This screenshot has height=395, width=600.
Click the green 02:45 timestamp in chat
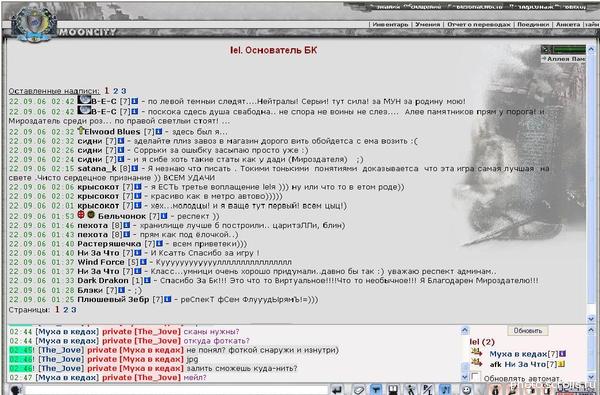coord(21,350)
